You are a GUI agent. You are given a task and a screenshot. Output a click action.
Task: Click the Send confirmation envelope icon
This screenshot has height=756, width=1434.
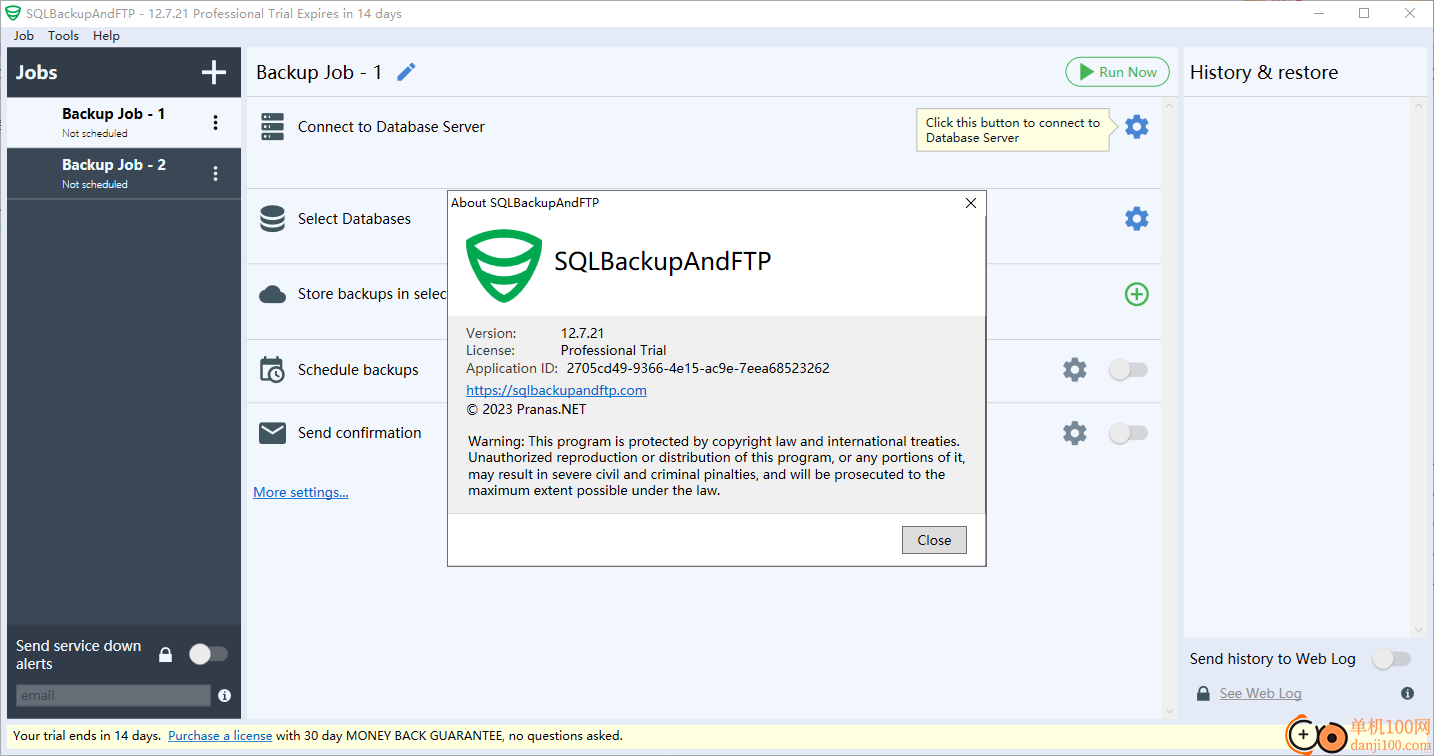[x=272, y=433]
